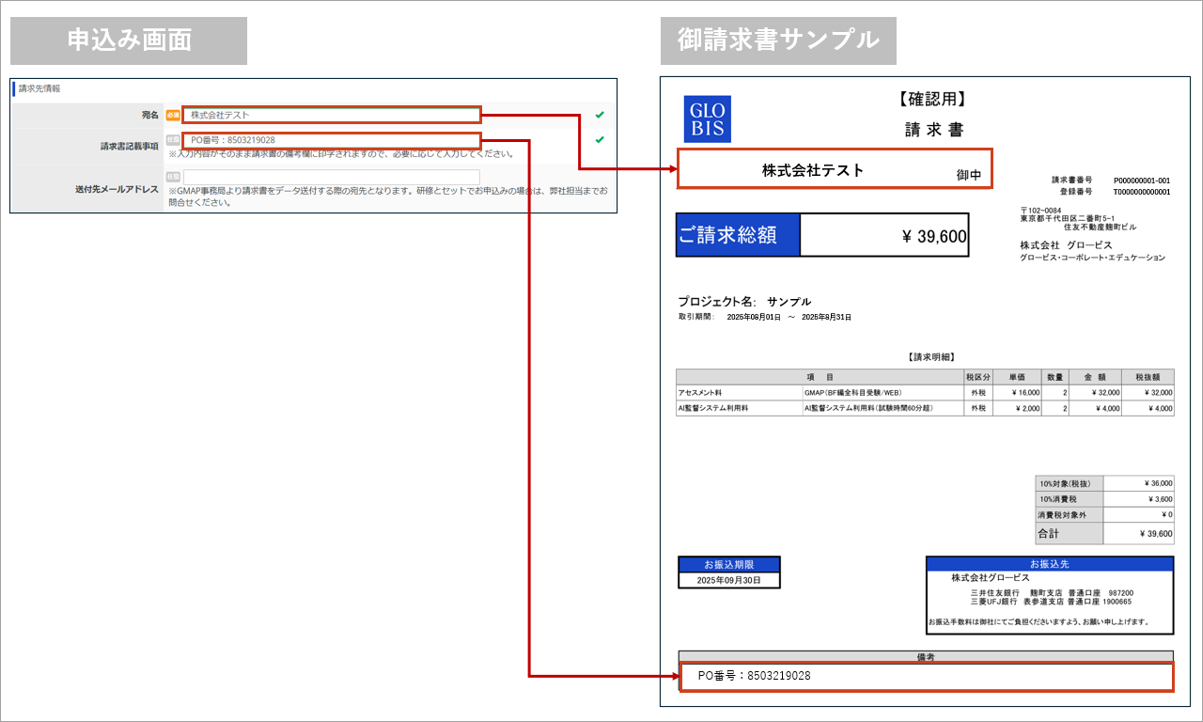The image size is (1203, 722).
Task: Click the note starting with ※GMAP事務局より
Action: point(387,196)
